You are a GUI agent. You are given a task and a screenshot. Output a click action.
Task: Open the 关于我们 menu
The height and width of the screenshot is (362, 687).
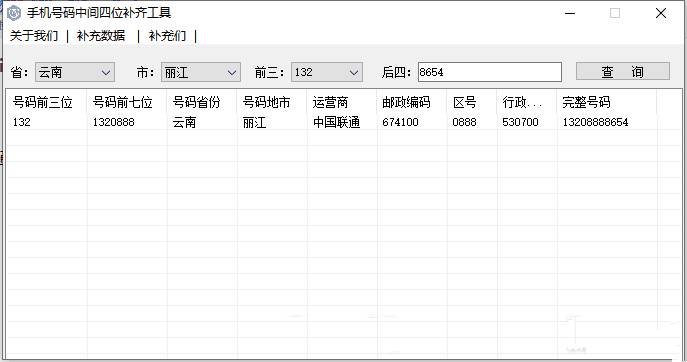[x=34, y=36]
